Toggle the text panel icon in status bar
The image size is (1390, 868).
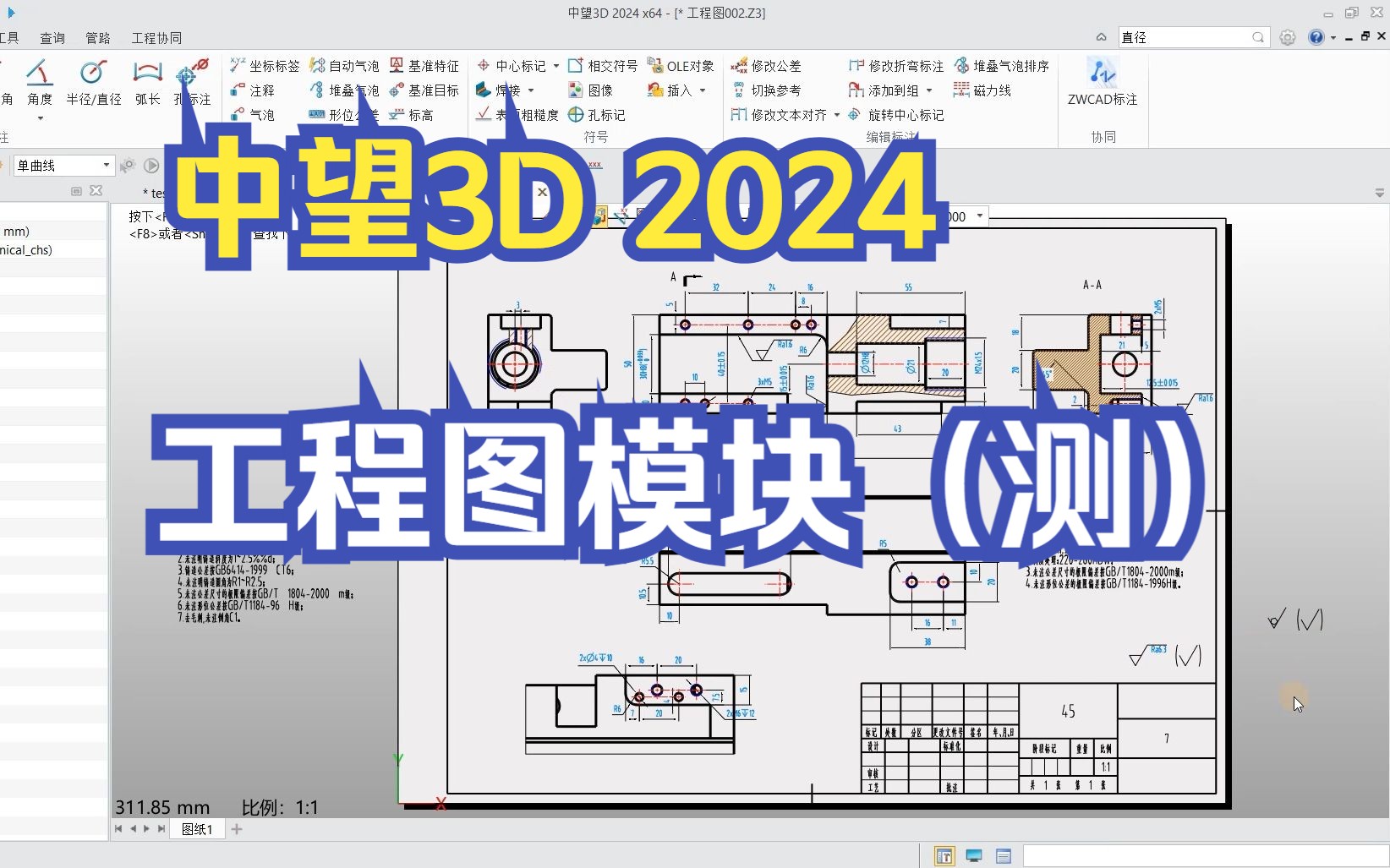944,856
